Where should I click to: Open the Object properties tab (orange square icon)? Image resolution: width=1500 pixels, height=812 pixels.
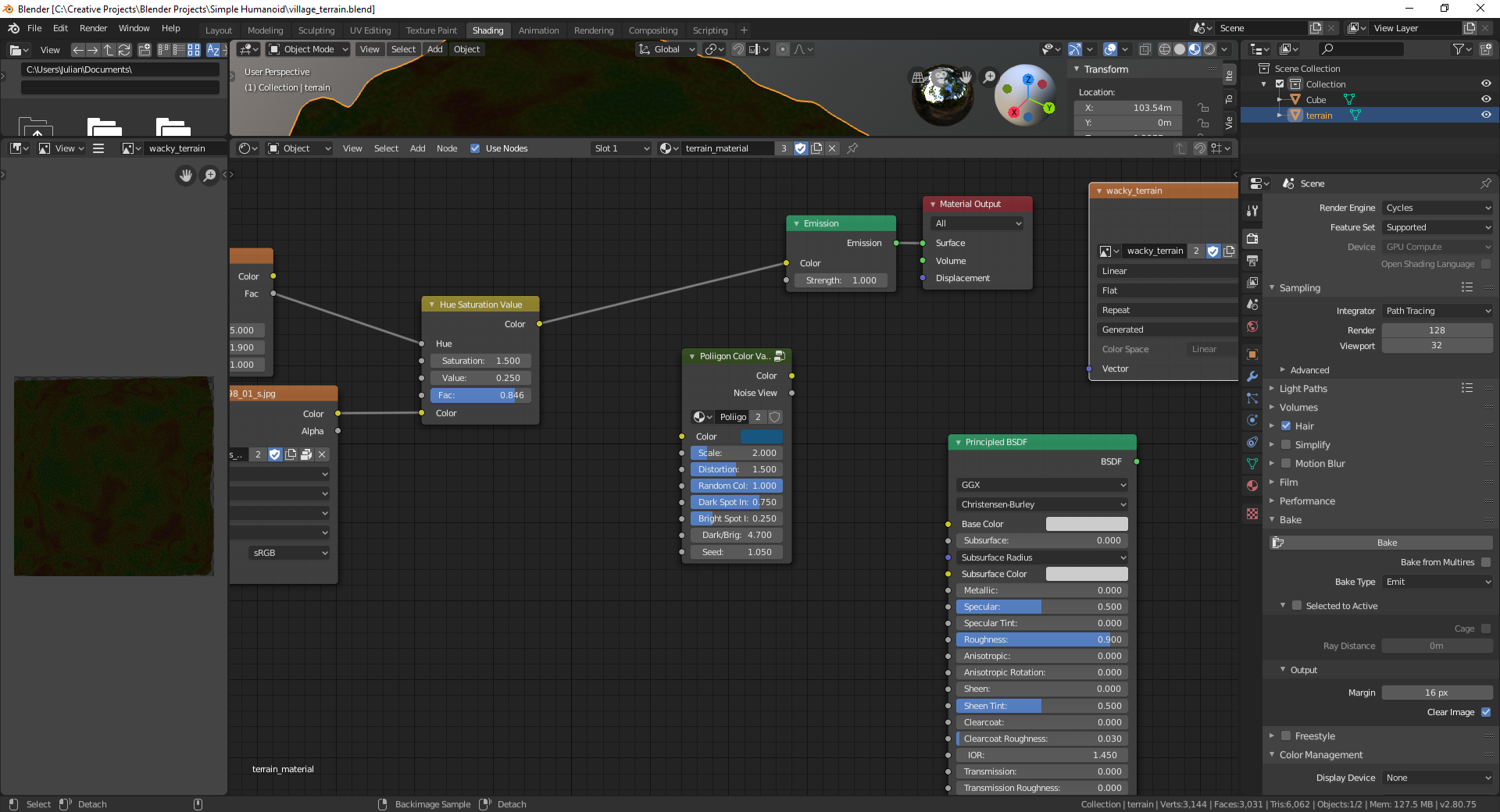(x=1252, y=354)
